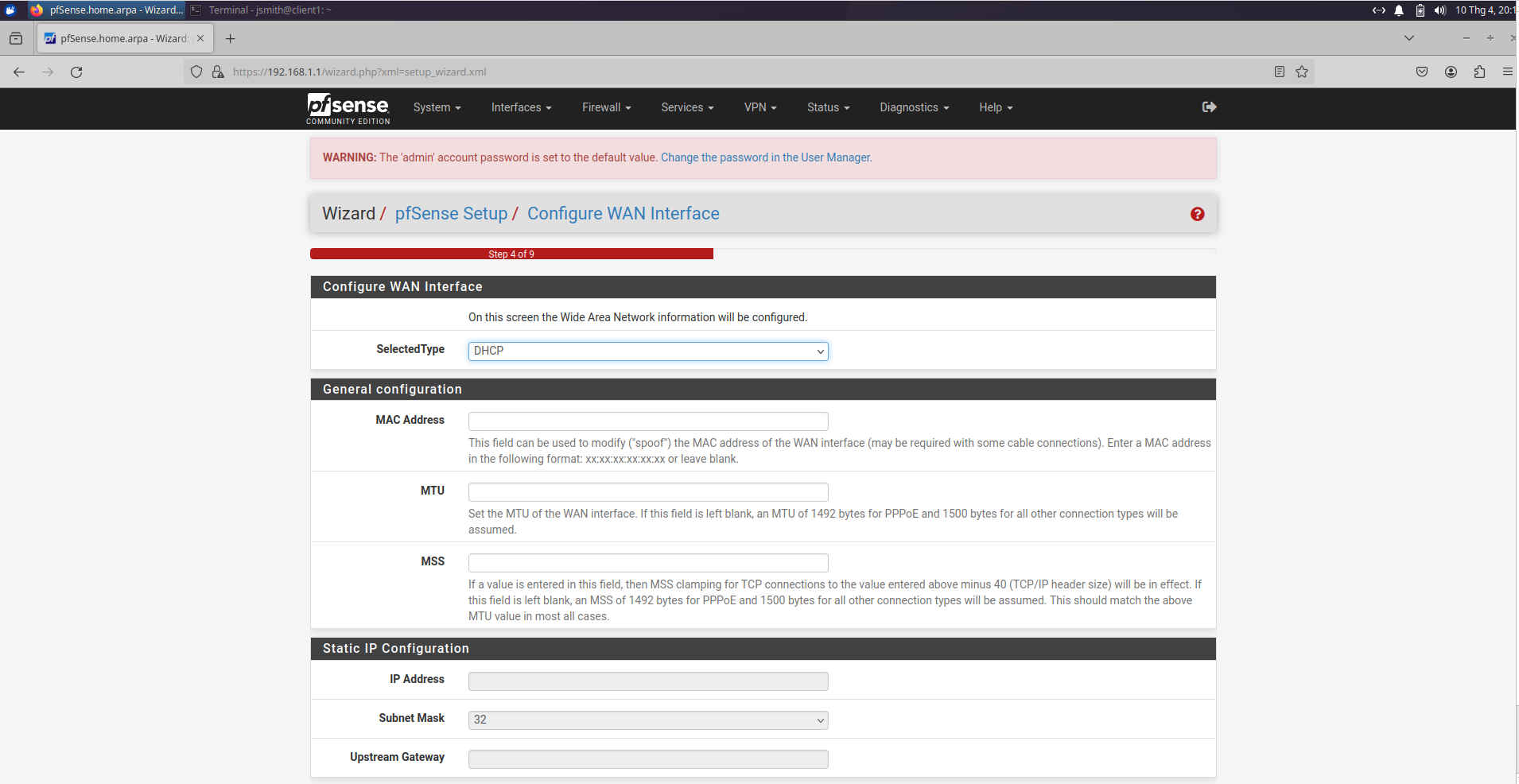Viewport: 1519px width, 784px height.
Task: Bookmark this page with the star icon
Action: (1302, 72)
